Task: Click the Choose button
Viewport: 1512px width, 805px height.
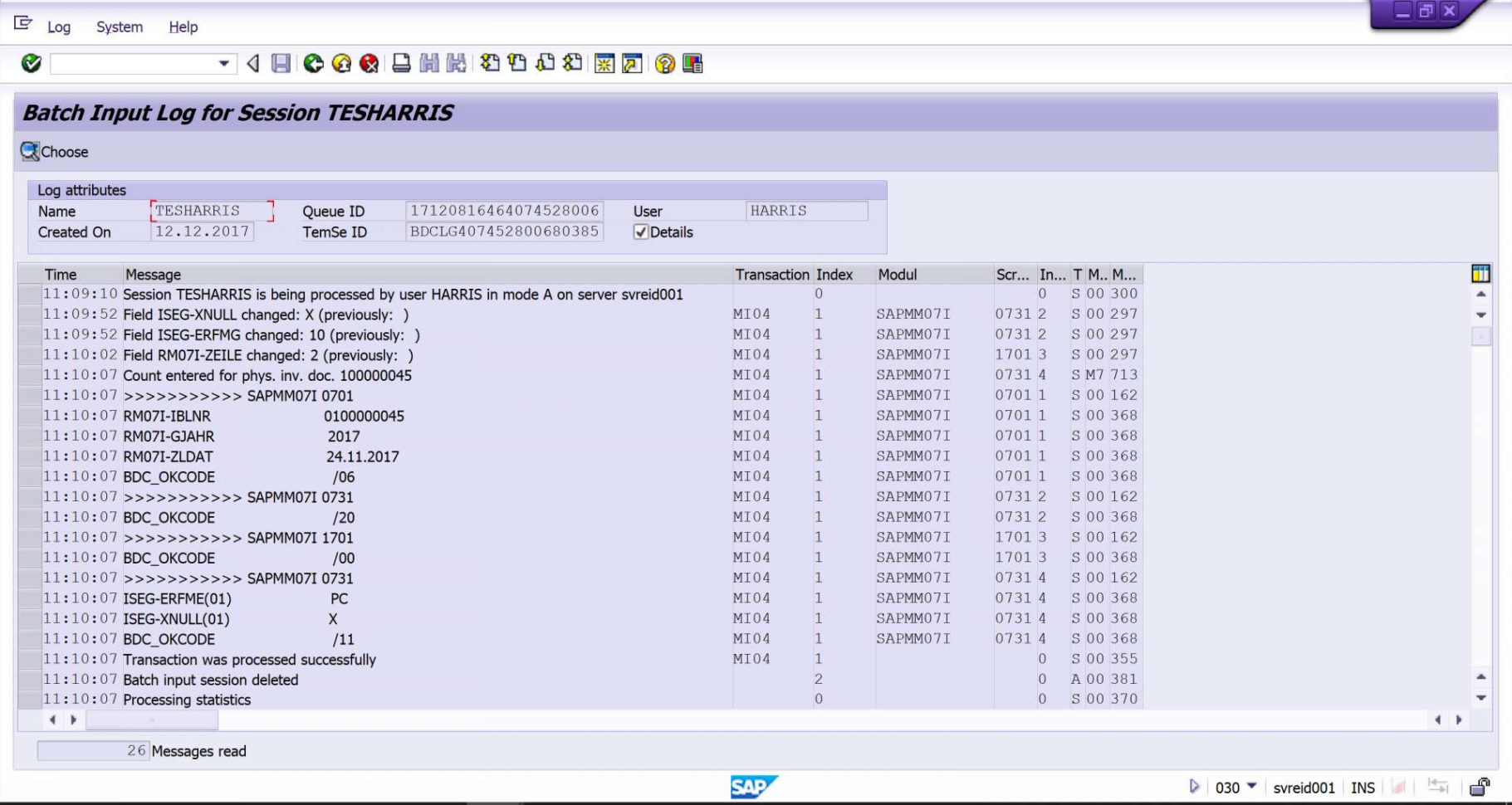Action: click(x=55, y=152)
